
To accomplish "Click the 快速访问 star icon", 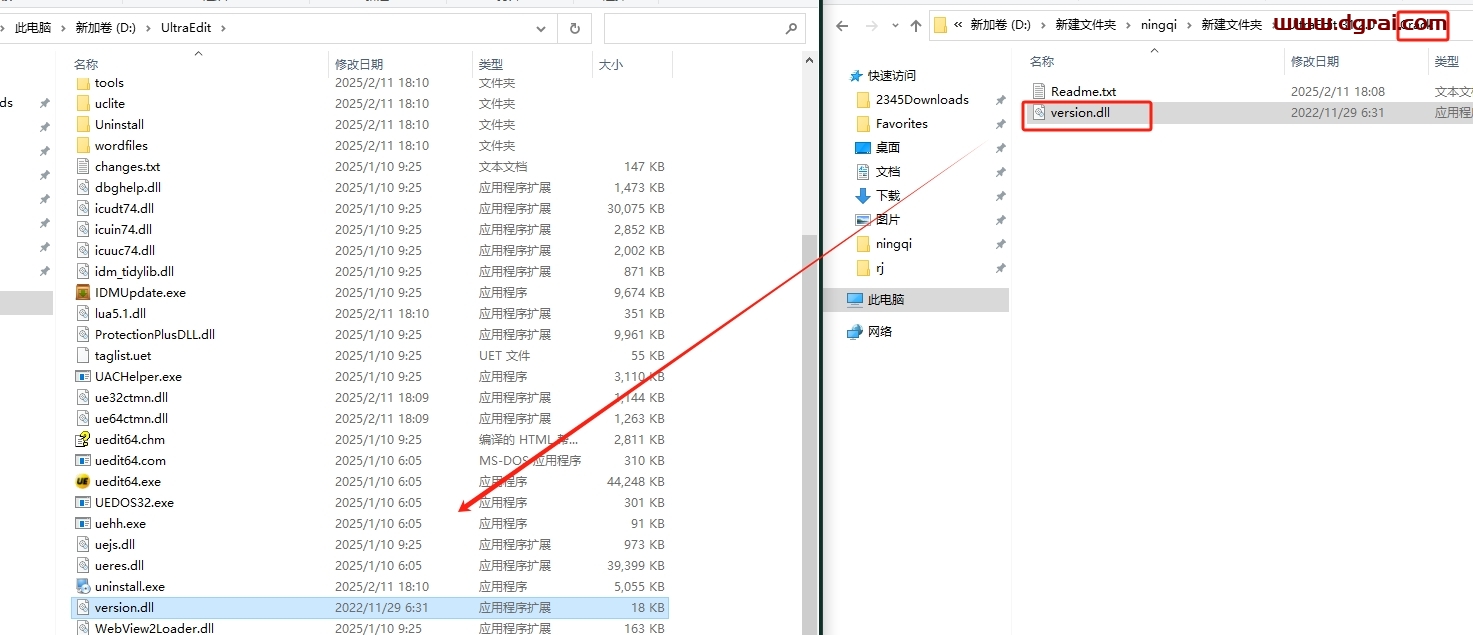I will coord(855,76).
